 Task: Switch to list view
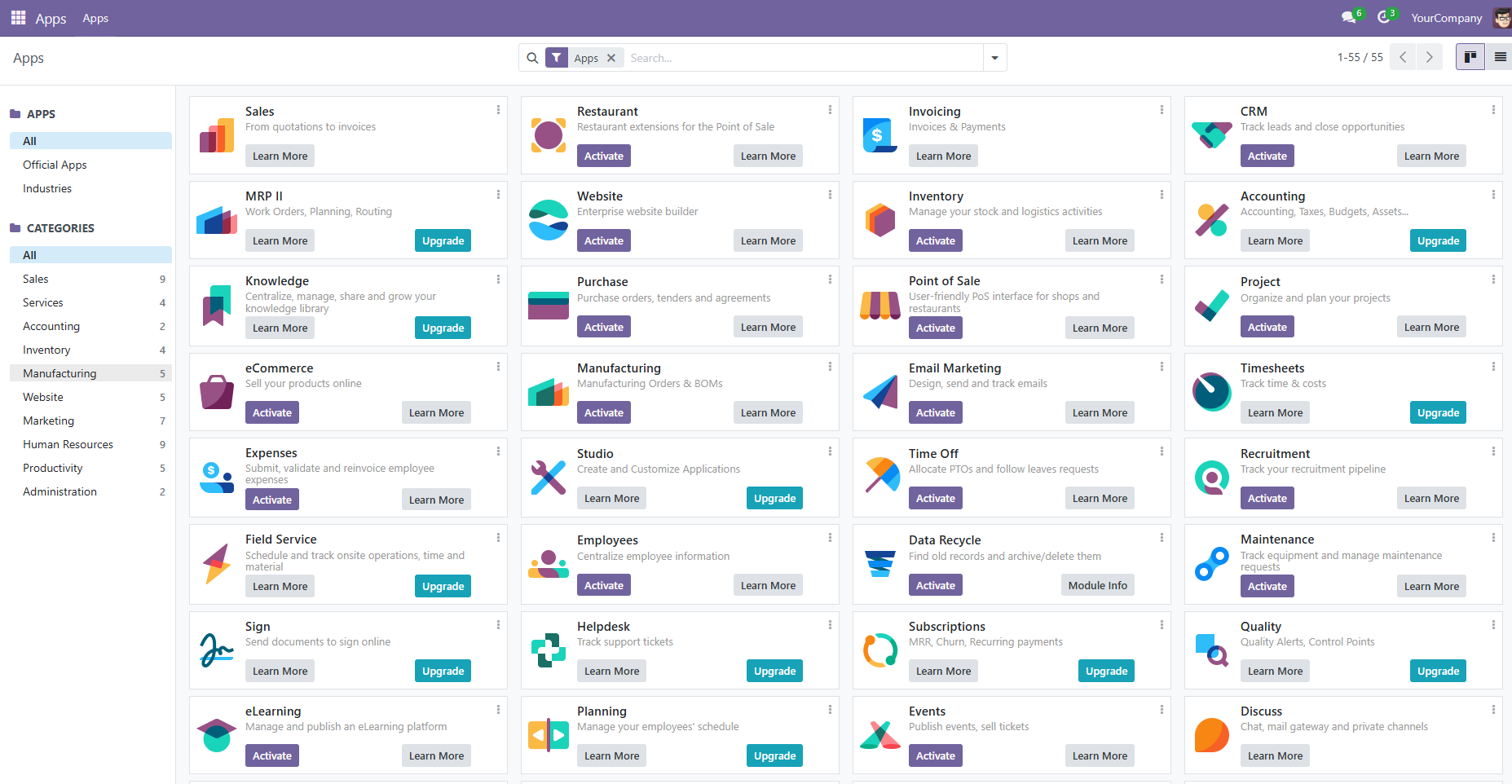[x=1500, y=57]
